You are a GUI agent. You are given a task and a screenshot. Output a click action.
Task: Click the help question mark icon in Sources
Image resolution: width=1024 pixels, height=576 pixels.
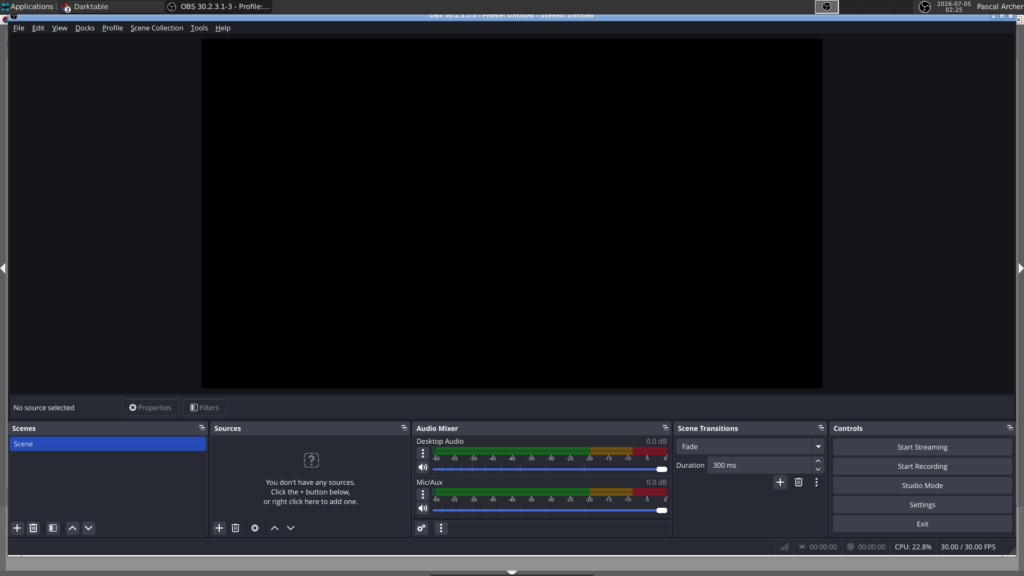point(311,460)
